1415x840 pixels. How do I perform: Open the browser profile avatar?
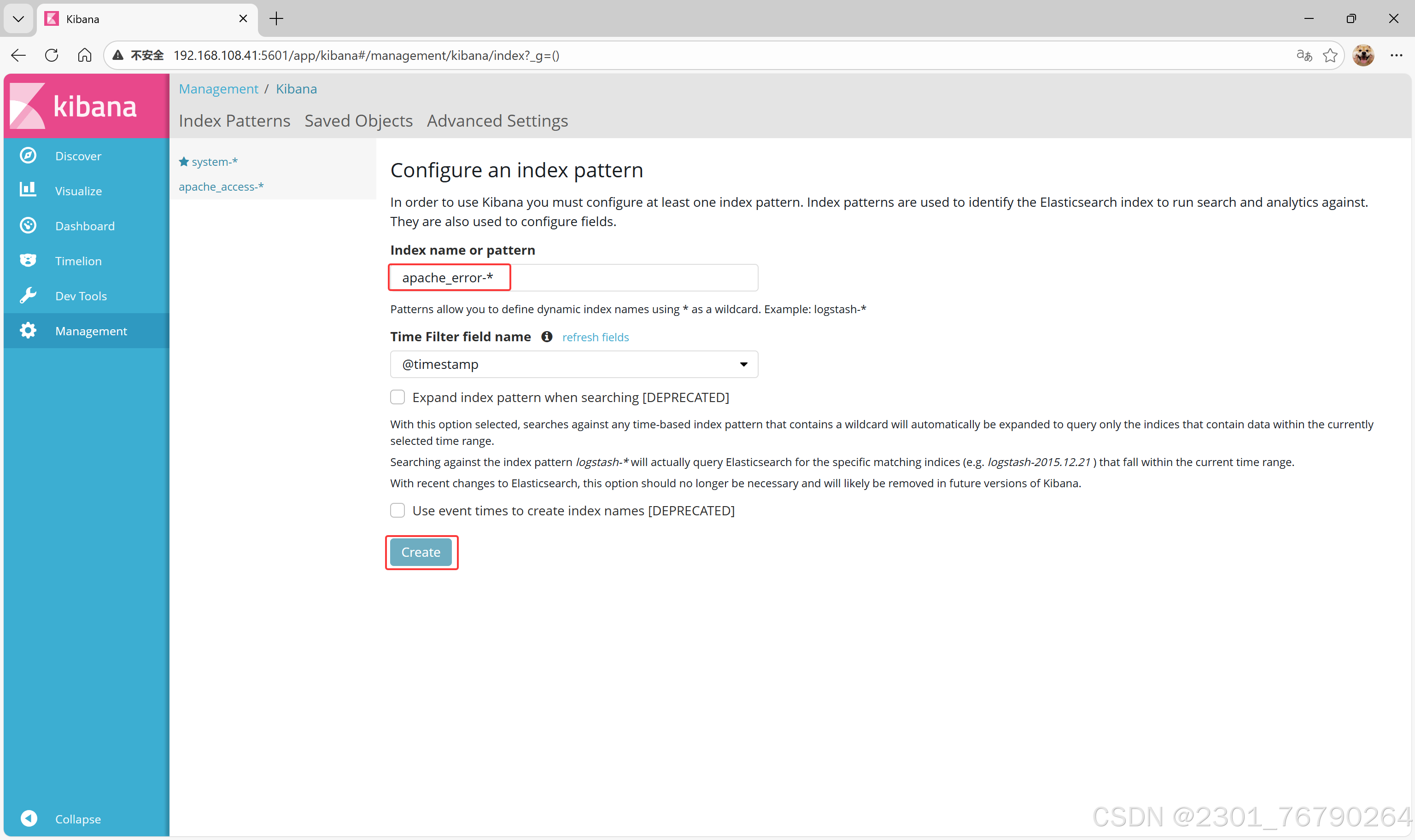coord(1363,55)
